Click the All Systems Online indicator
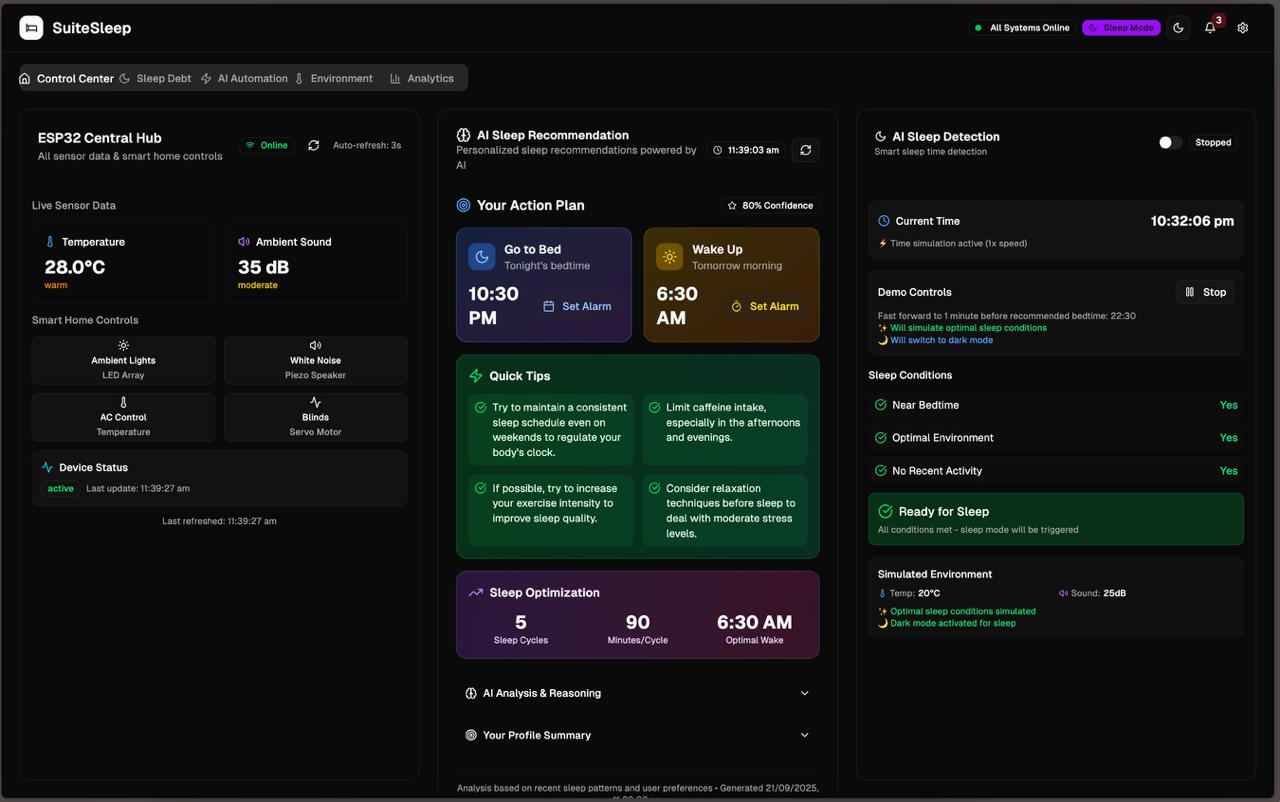 tap(1022, 28)
